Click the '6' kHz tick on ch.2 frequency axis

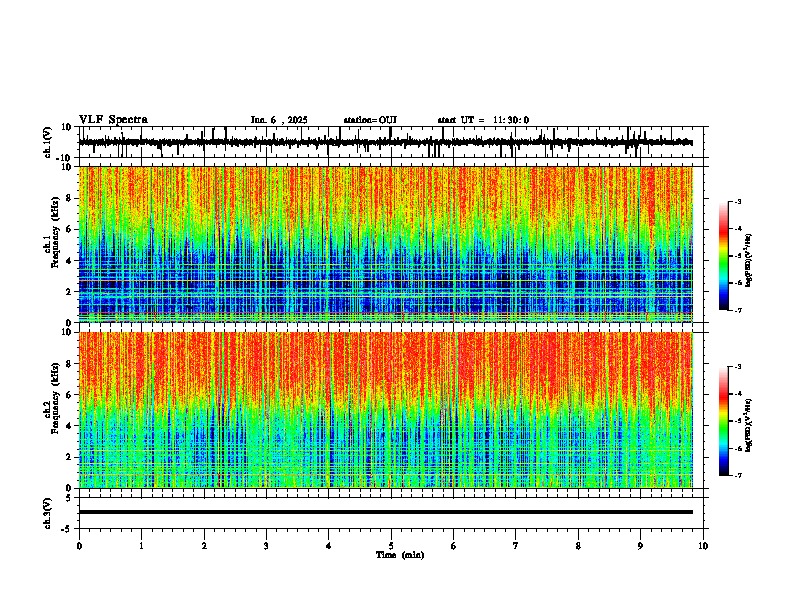click(x=70, y=395)
